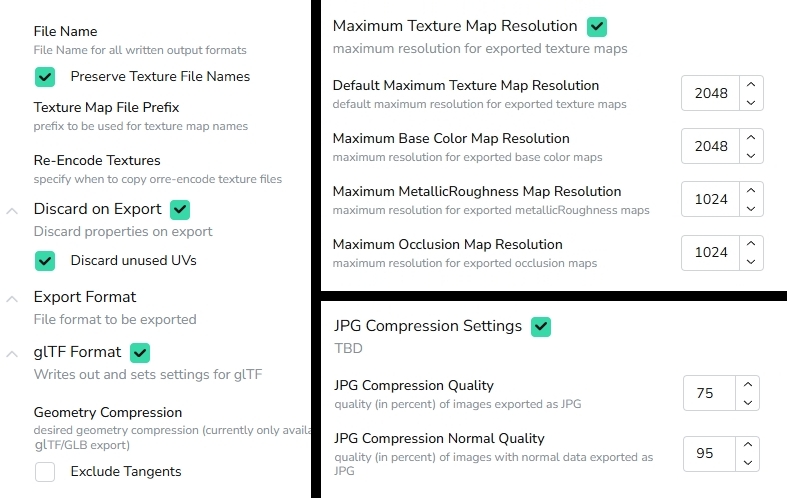Increase Maximum Base Color Map Resolution
Screen dimensions: 787x498
tap(751, 137)
